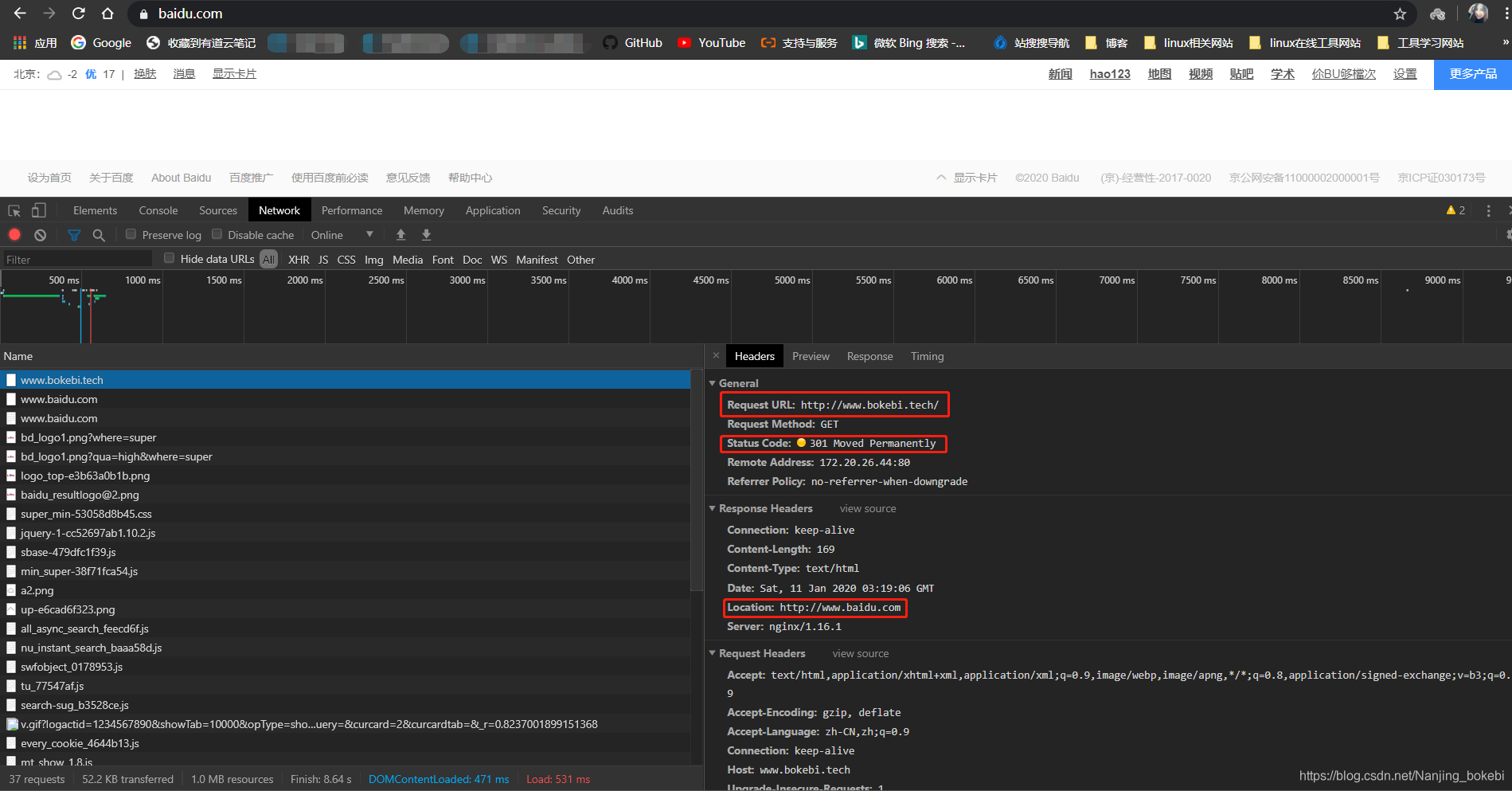This screenshot has width=1512, height=791.
Task: Close the request details pane
Action: (x=716, y=356)
